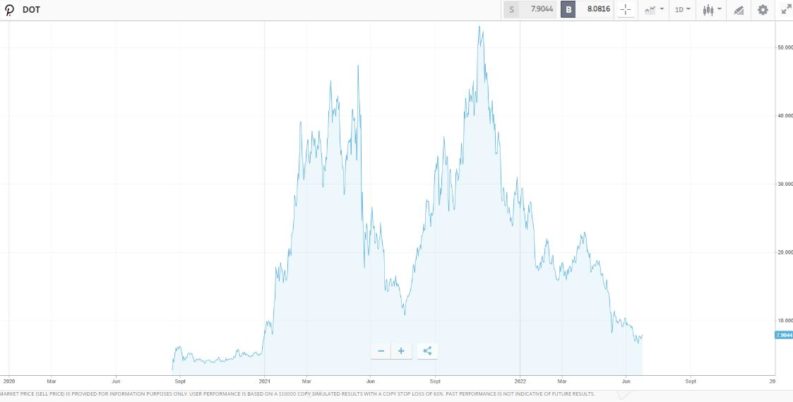
Task: Expand chart to fullscreen
Action: tap(785, 10)
